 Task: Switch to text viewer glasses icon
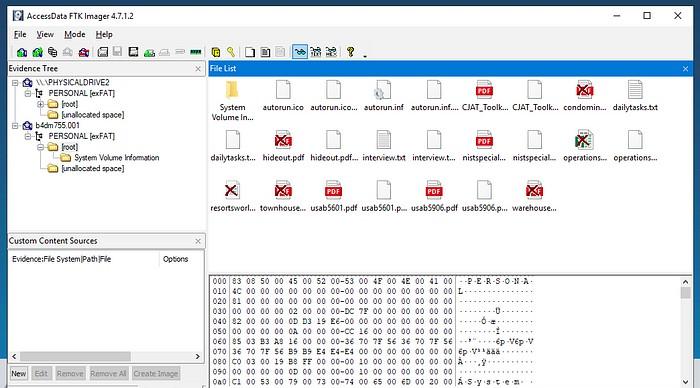(x=316, y=52)
